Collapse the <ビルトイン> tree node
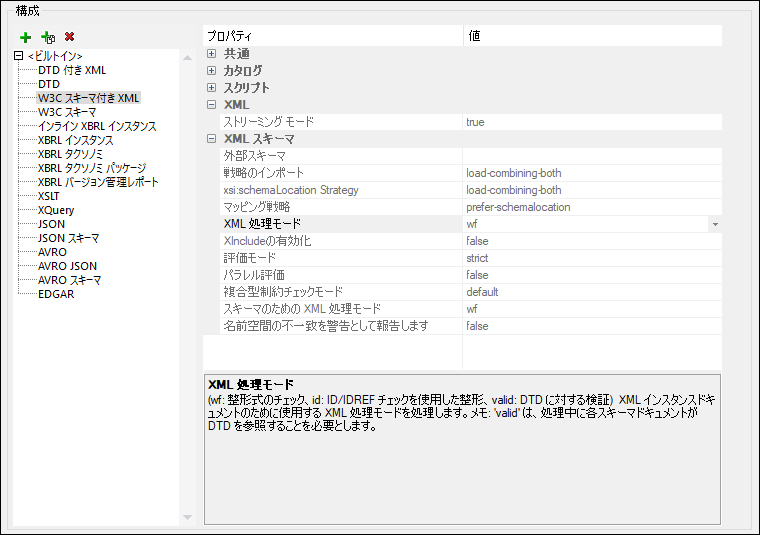The width and height of the screenshot is (760, 535). pyautogui.click(x=19, y=56)
